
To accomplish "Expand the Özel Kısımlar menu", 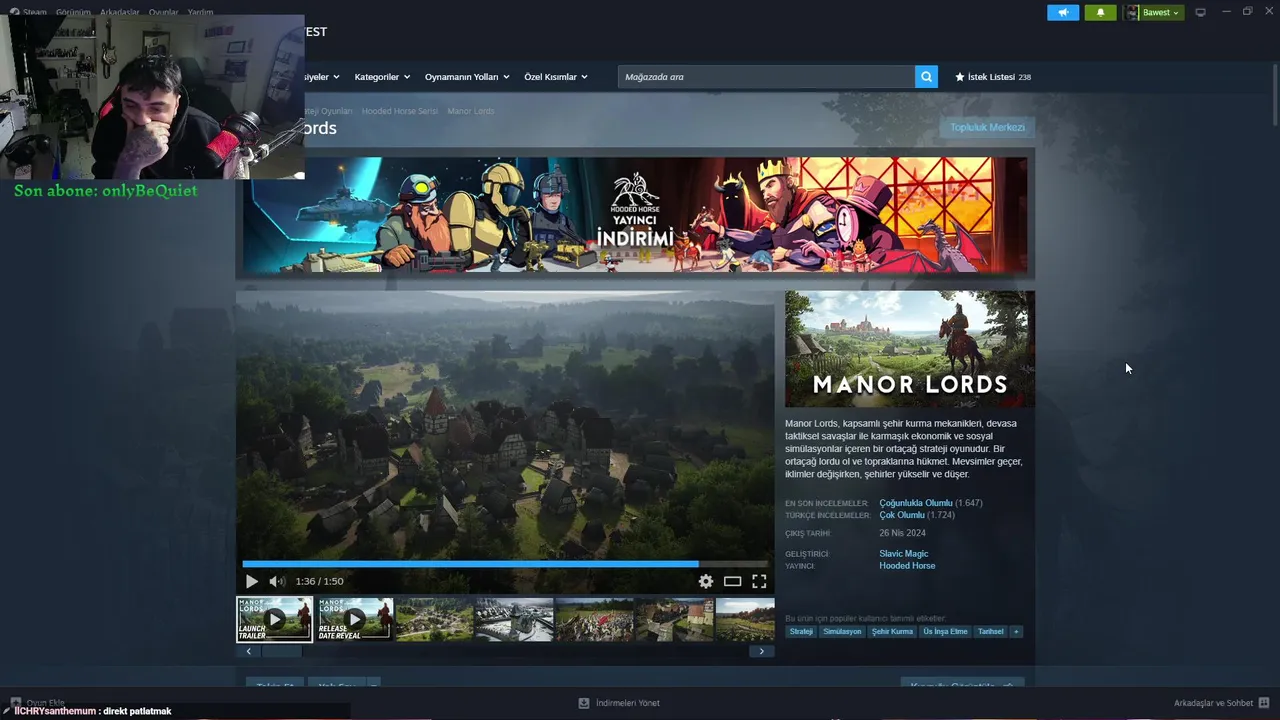I will pyautogui.click(x=555, y=77).
